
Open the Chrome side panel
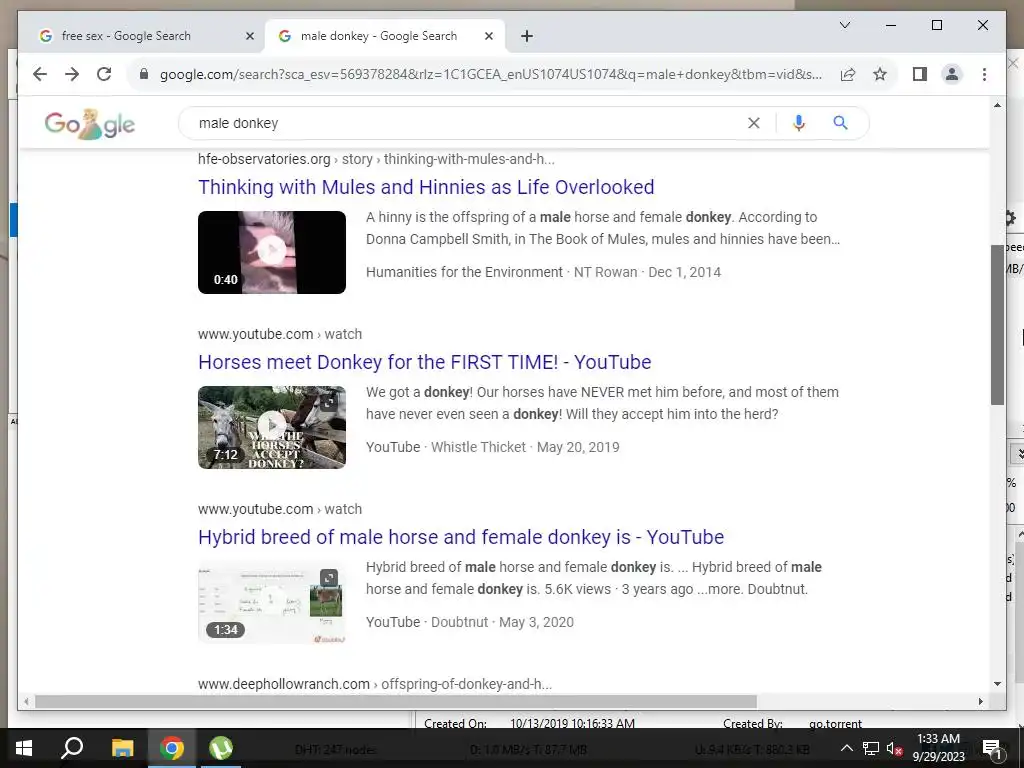(x=920, y=74)
